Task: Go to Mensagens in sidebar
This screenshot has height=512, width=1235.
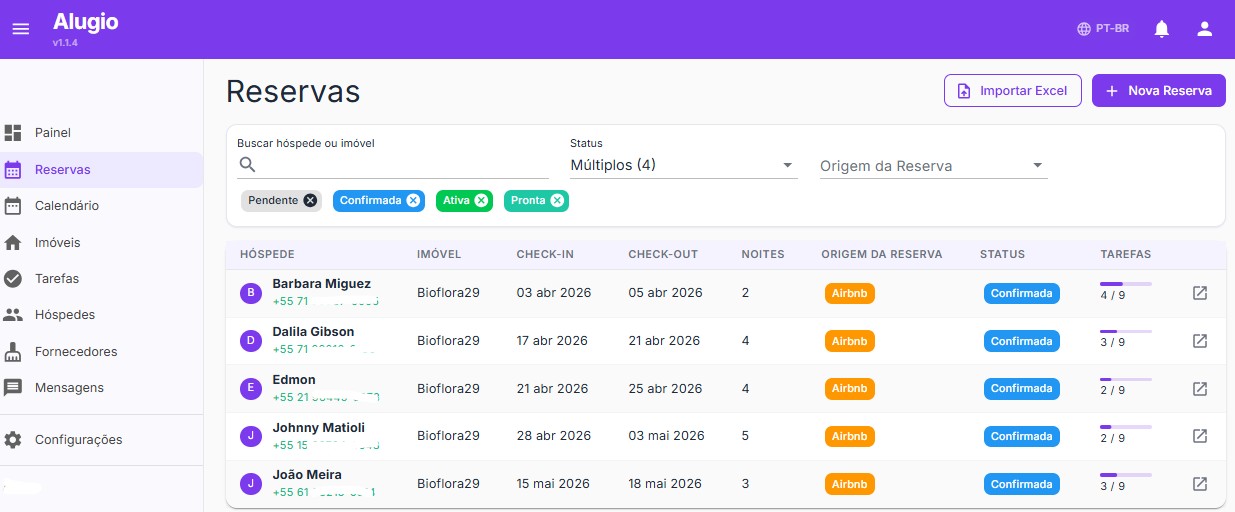Action: pos(102,388)
